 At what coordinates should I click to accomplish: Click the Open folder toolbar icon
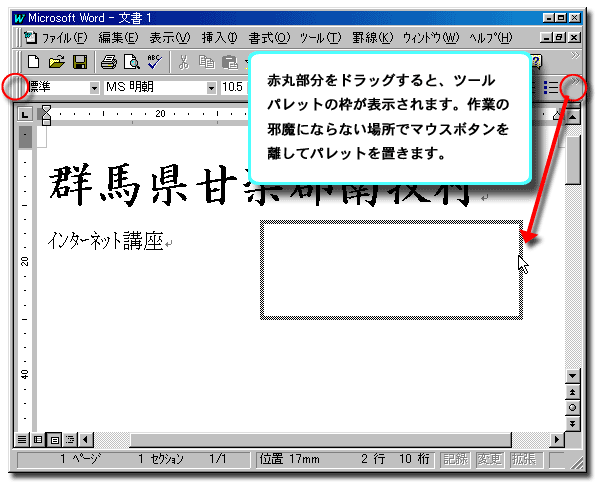point(57,62)
